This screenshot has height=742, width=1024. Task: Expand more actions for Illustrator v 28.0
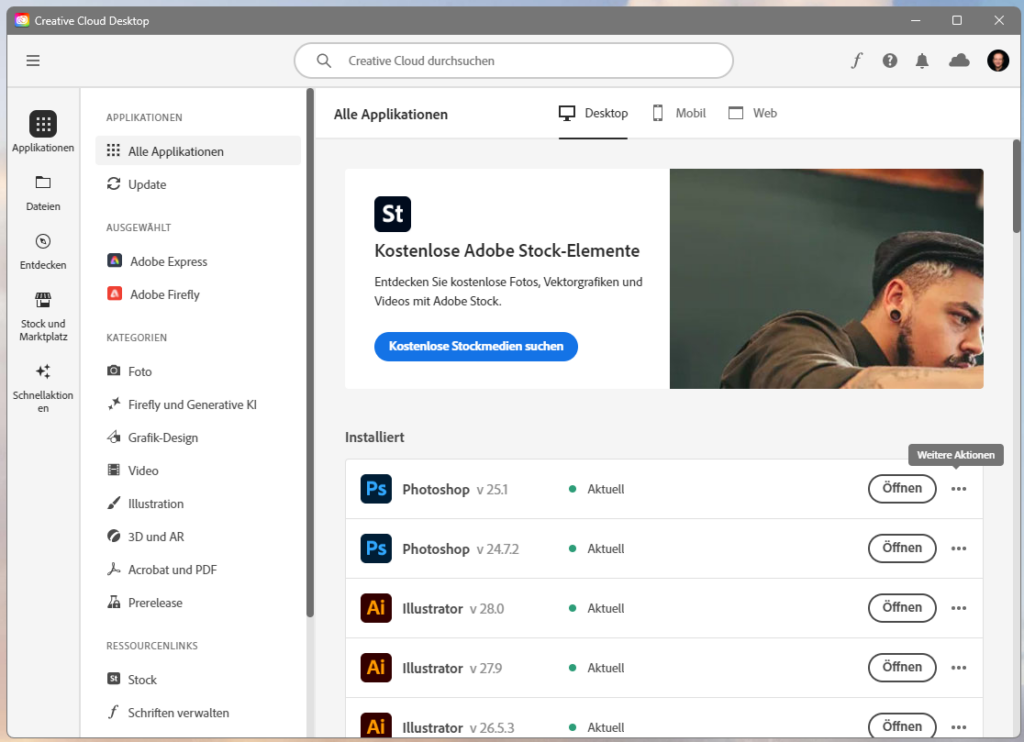coord(959,608)
